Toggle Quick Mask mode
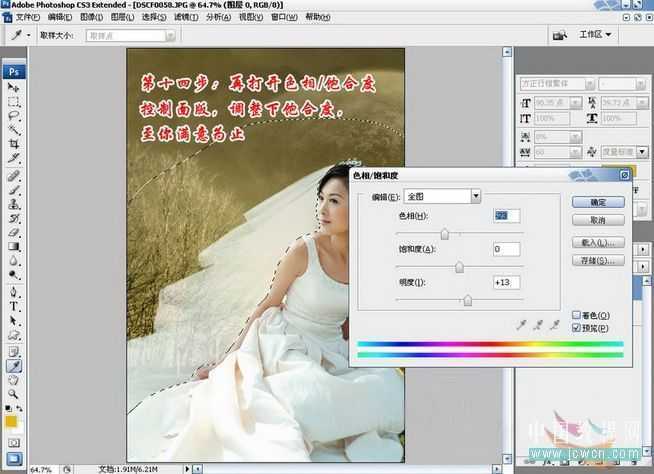The image size is (654, 474). [x=13, y=443]
